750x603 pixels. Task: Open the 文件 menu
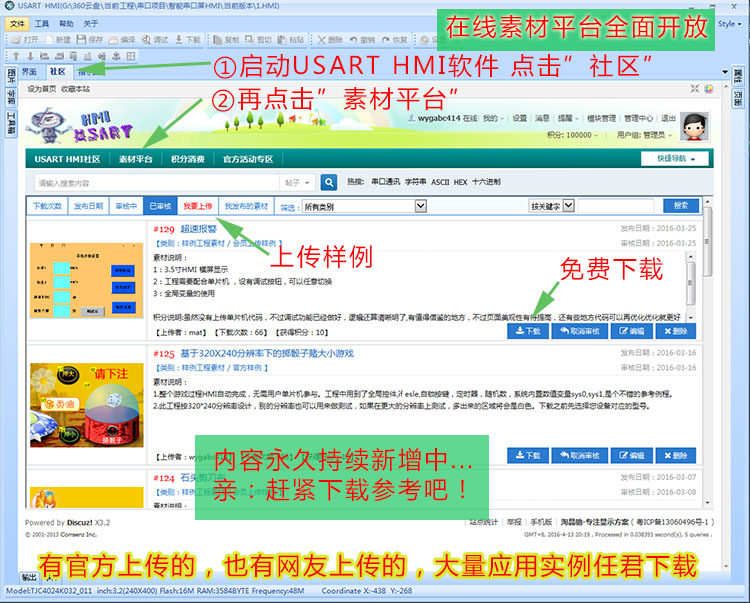[x=17, y=23]
